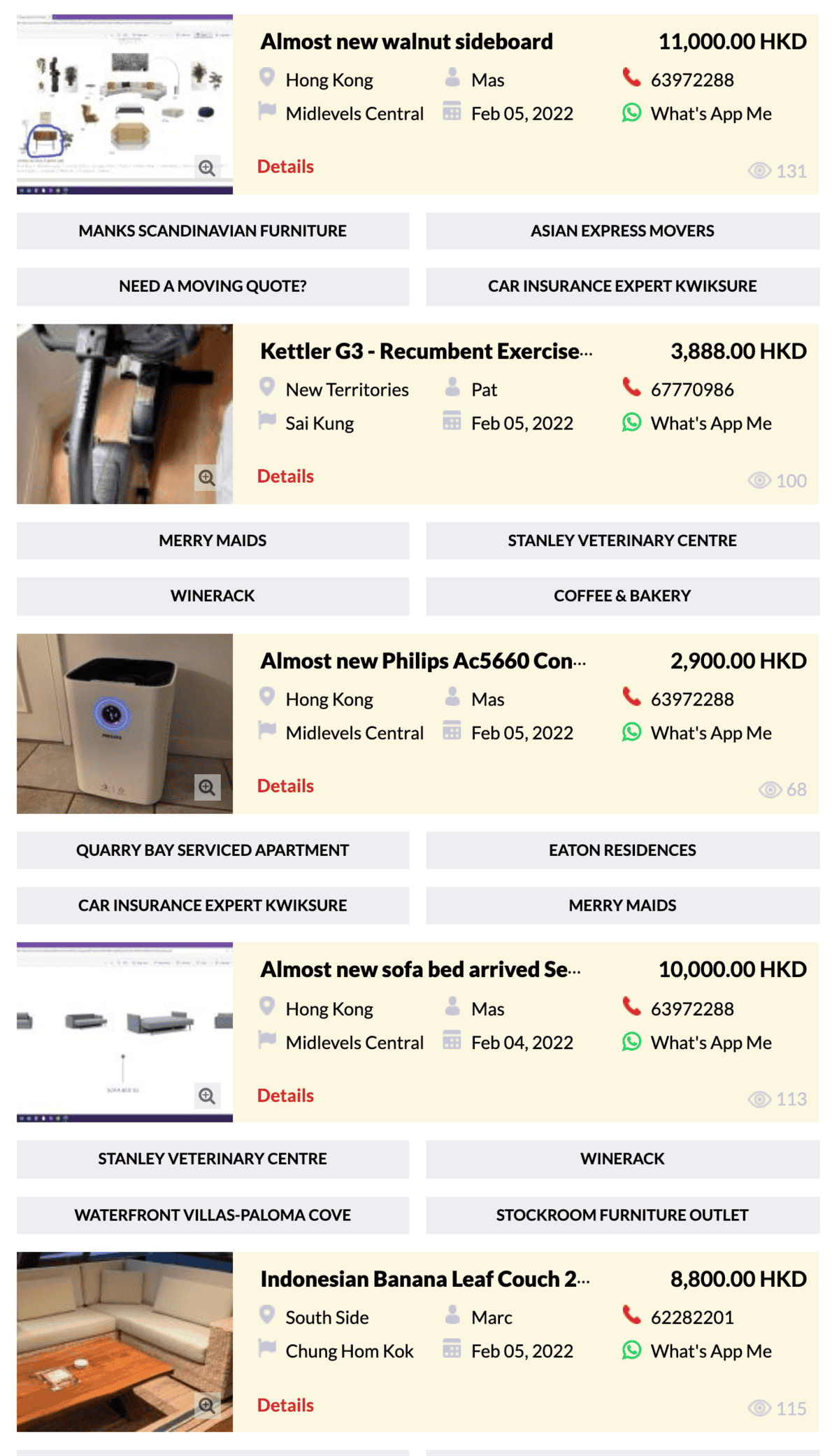The height and width of the screenshot is (1456, 839).
Task: Click WhatsApp icon for walnut sideboard listing
Action: [631, 113]
